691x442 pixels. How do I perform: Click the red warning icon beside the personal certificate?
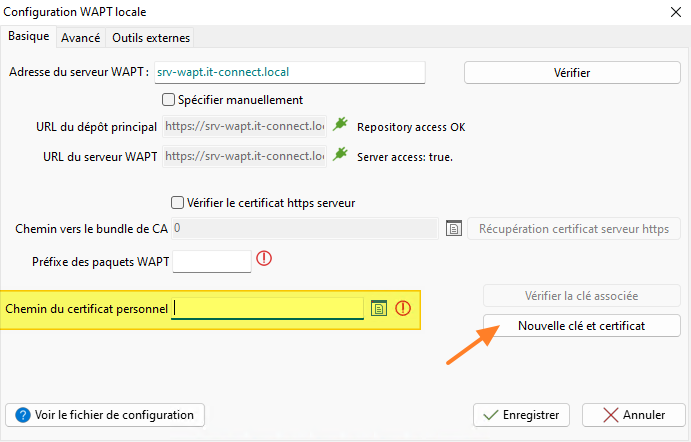tap(403, 308)
